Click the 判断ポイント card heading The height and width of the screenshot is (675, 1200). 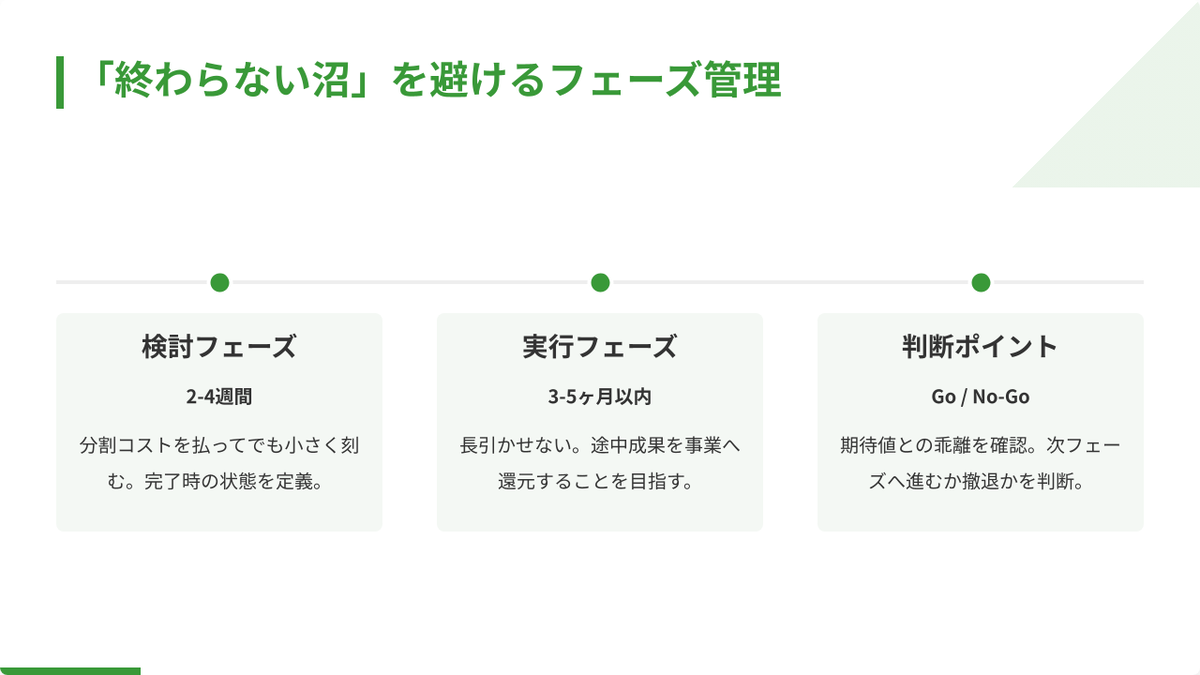pos(981,347)
